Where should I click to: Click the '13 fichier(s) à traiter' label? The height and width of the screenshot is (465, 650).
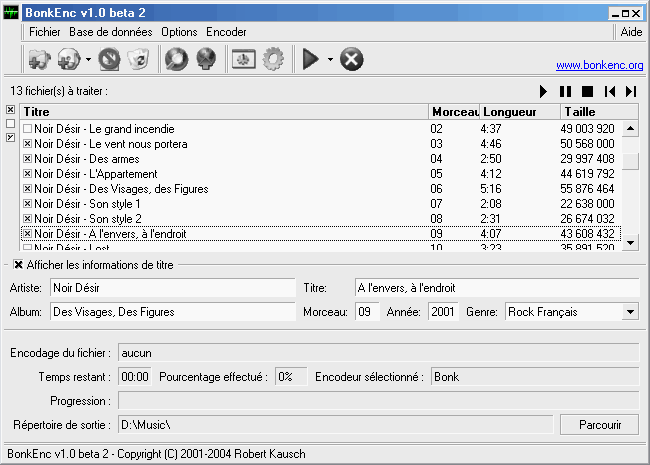click(x=59, y=91)
